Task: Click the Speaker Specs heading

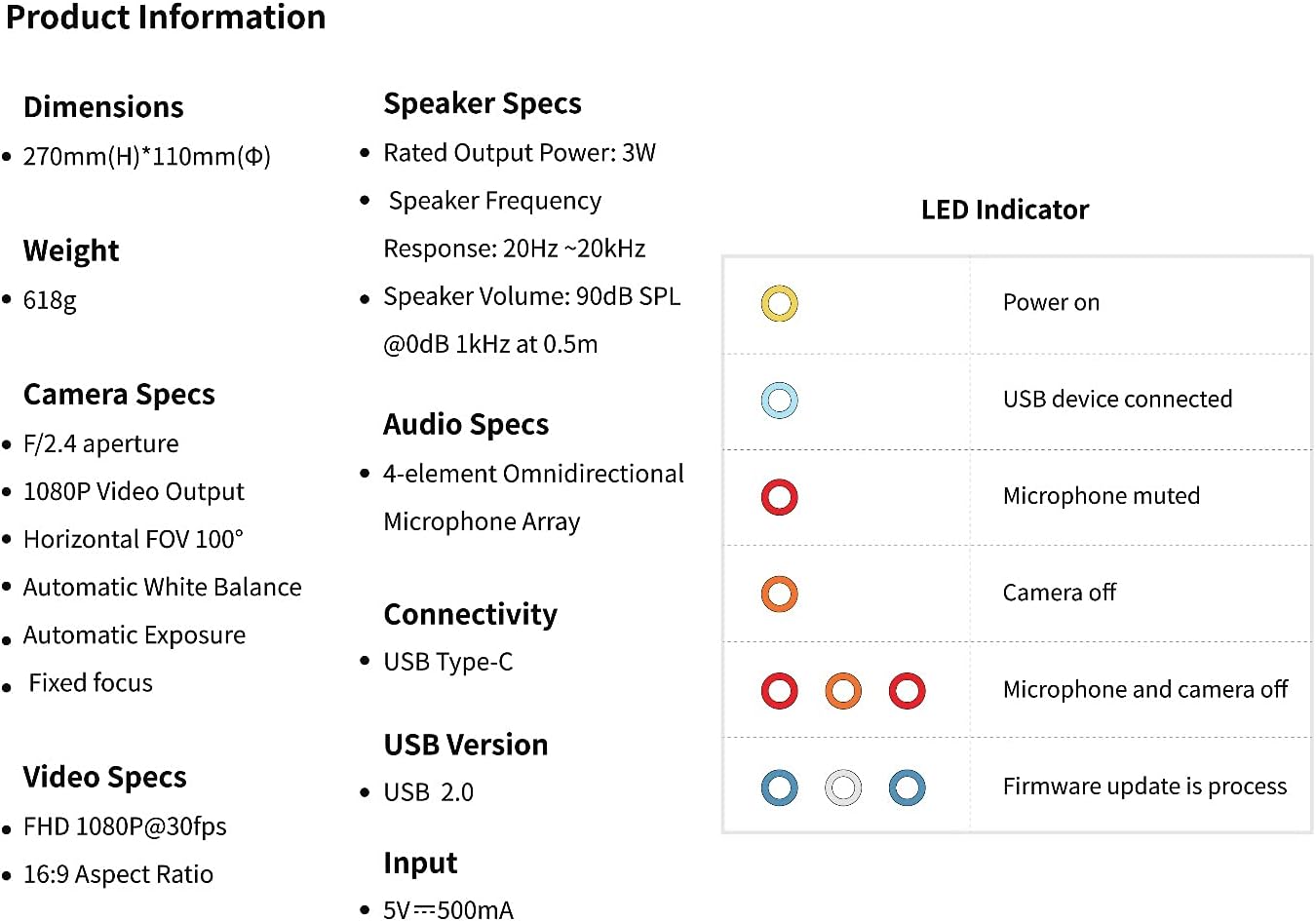Action: click(x=483, y=103)
